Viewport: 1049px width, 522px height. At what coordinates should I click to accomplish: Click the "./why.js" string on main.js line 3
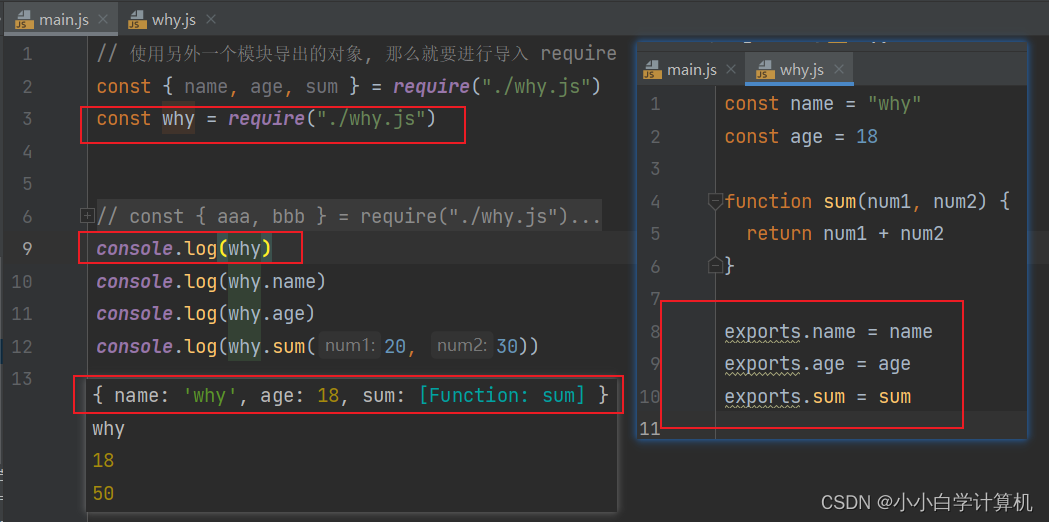tap(371, 119)
